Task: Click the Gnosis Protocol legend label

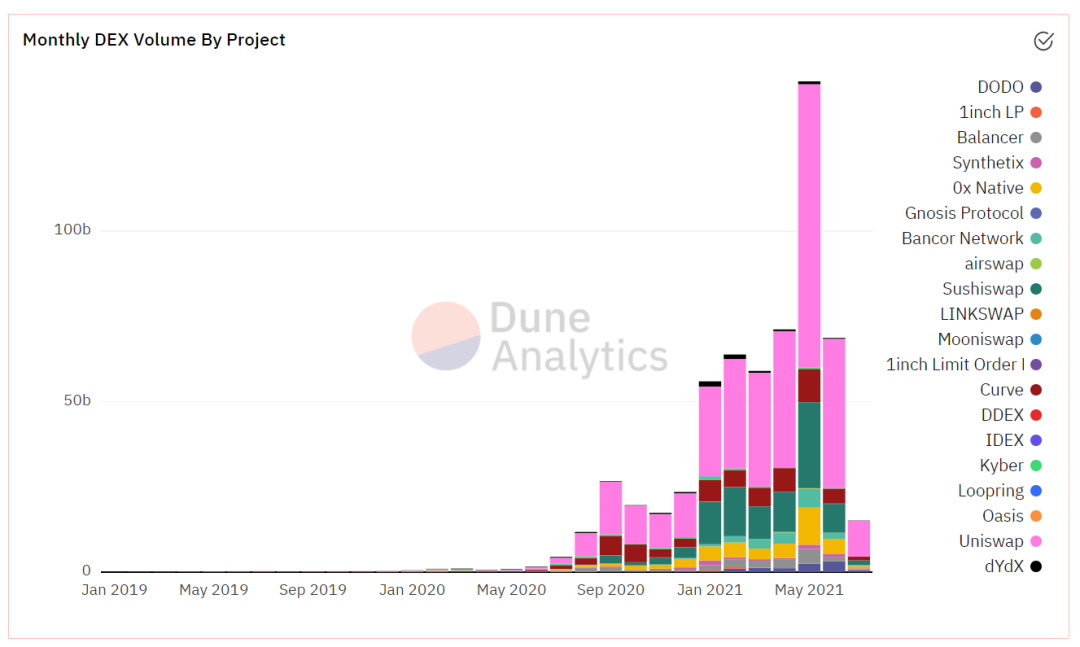Action: pos(964,214)
